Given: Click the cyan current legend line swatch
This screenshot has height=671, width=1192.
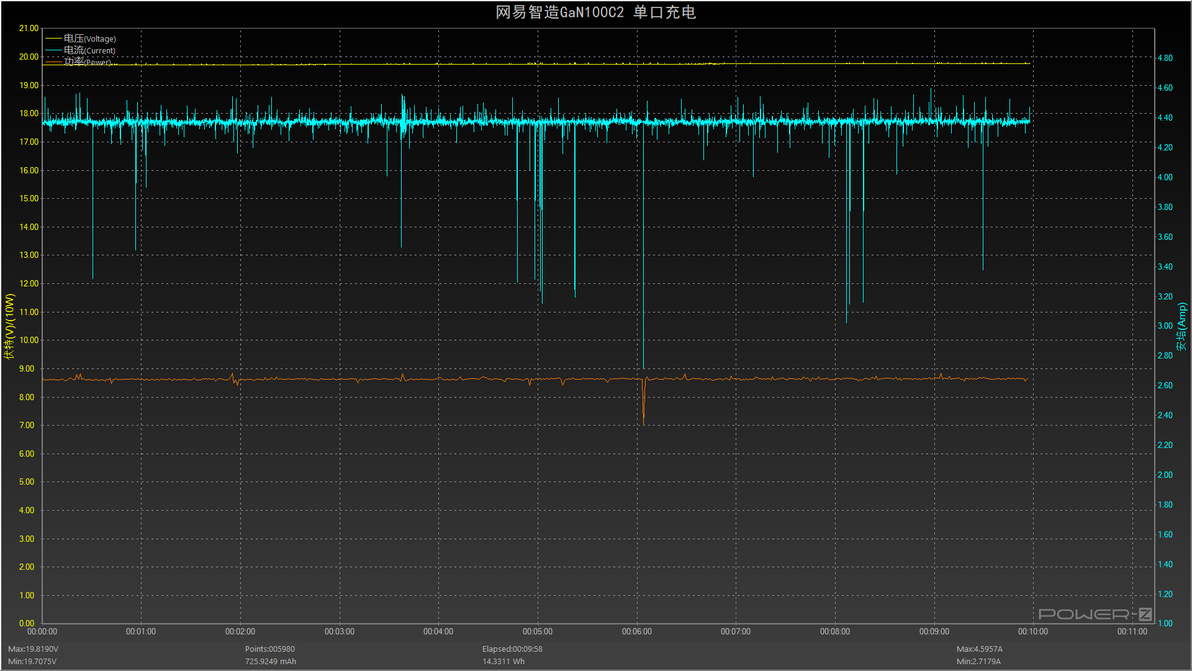Looking at the screenshot, I should [53, 50].
